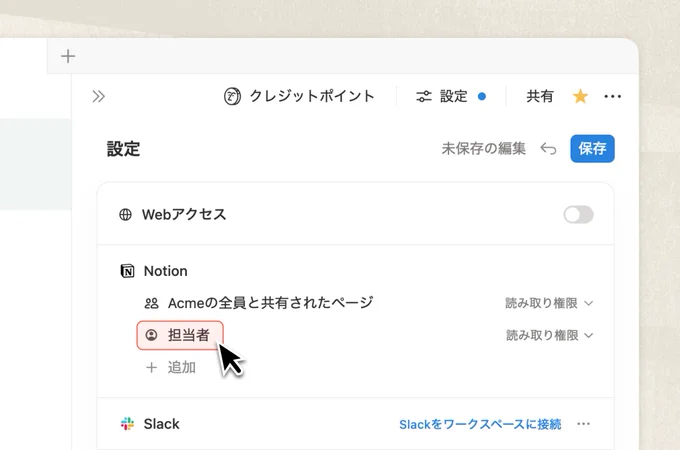This screenshot has height=450, width=680.
Task: Click the Slack label text
Action: pyautogui.click(x=161, y=424)
